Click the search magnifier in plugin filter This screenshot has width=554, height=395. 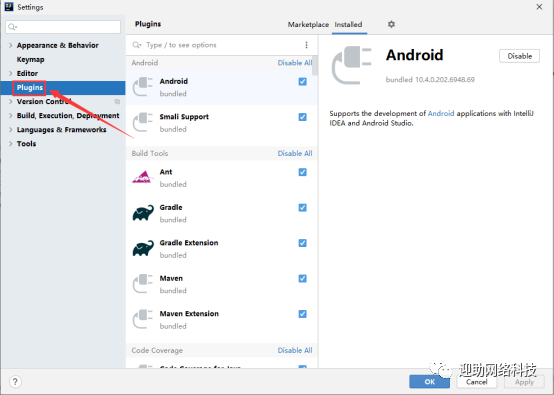137,45
